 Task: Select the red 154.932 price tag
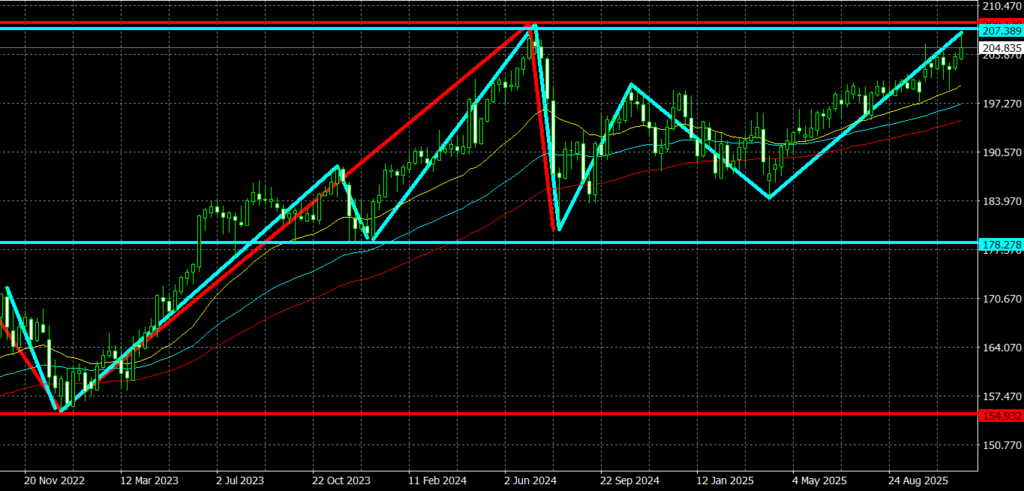point(999,414)
